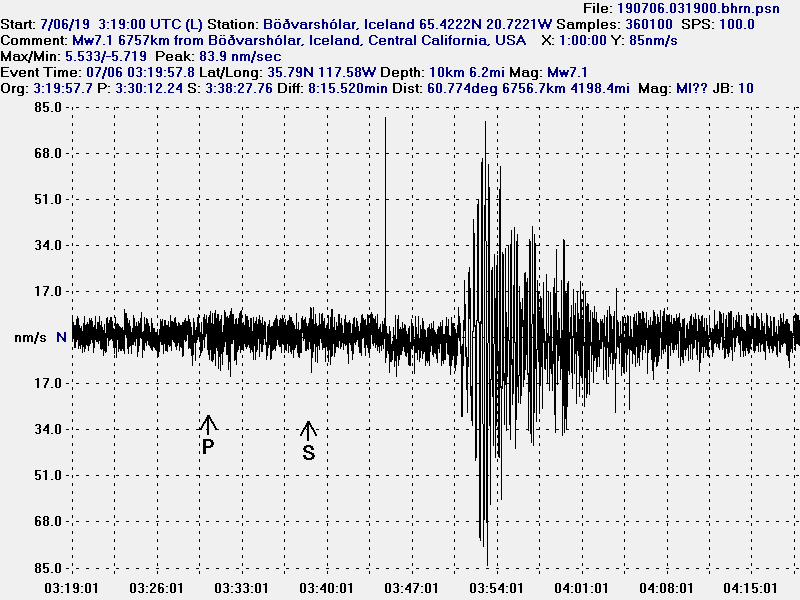Click Dist value 60.774deg 6756.7km 4198.4mi
Screen dimensions: 800x600
click(528, 88)
